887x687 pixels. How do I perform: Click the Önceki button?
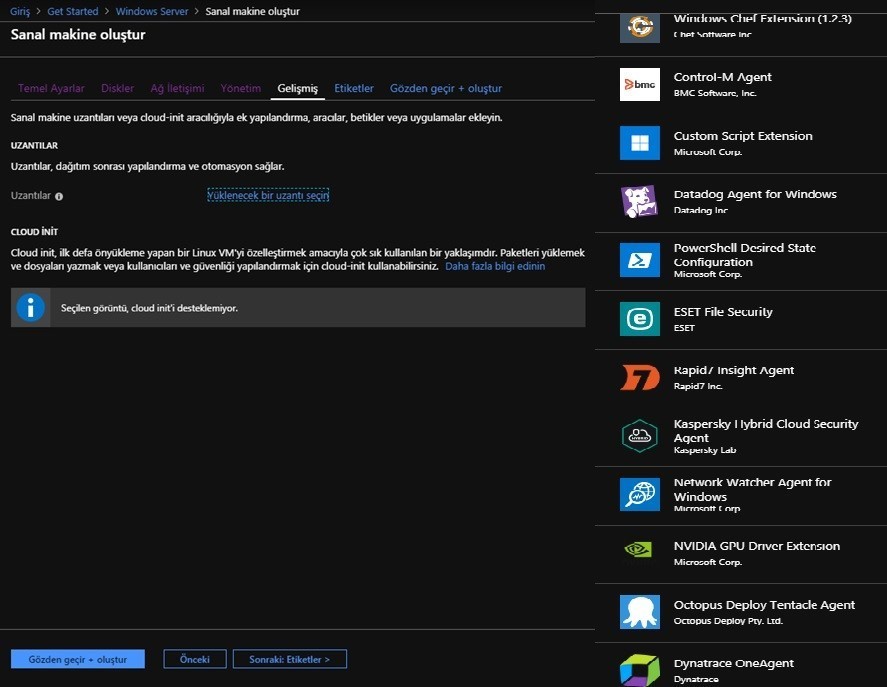click(195, 659)
